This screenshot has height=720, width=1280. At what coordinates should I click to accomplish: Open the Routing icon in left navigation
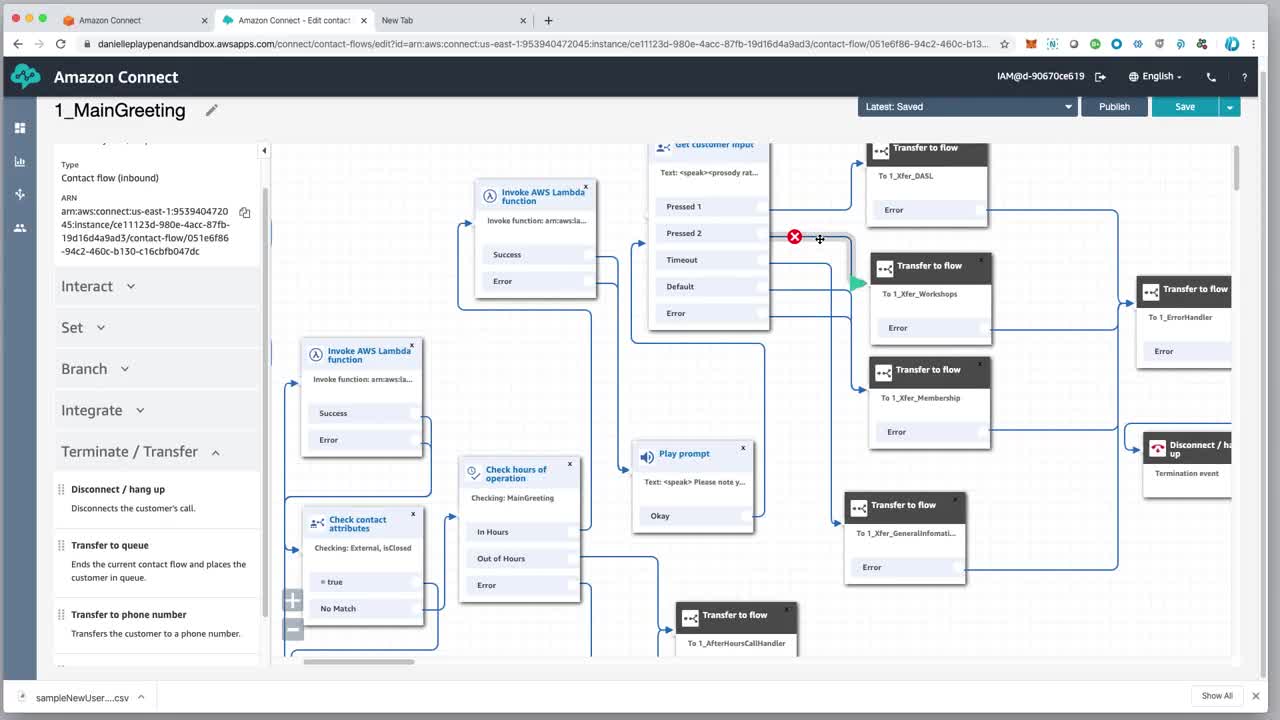pos(19,194)
